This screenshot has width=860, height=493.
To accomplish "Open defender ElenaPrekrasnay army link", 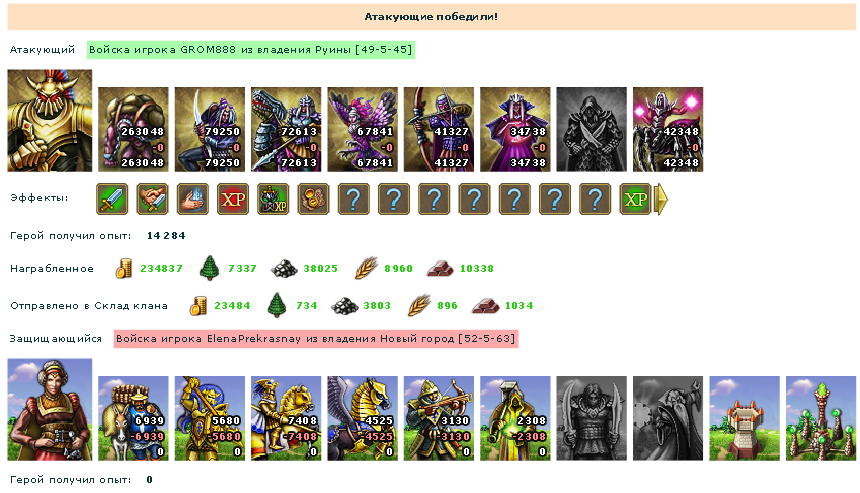I will point(316,339).
